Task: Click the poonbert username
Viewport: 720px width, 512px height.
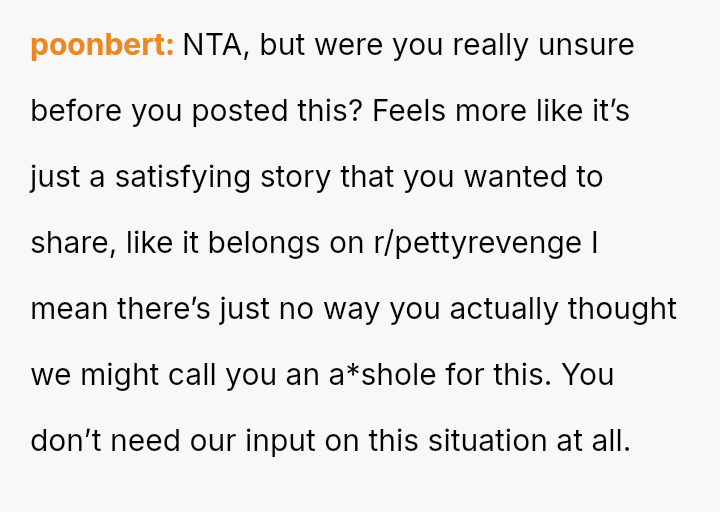Action: (x=102, y=46)
